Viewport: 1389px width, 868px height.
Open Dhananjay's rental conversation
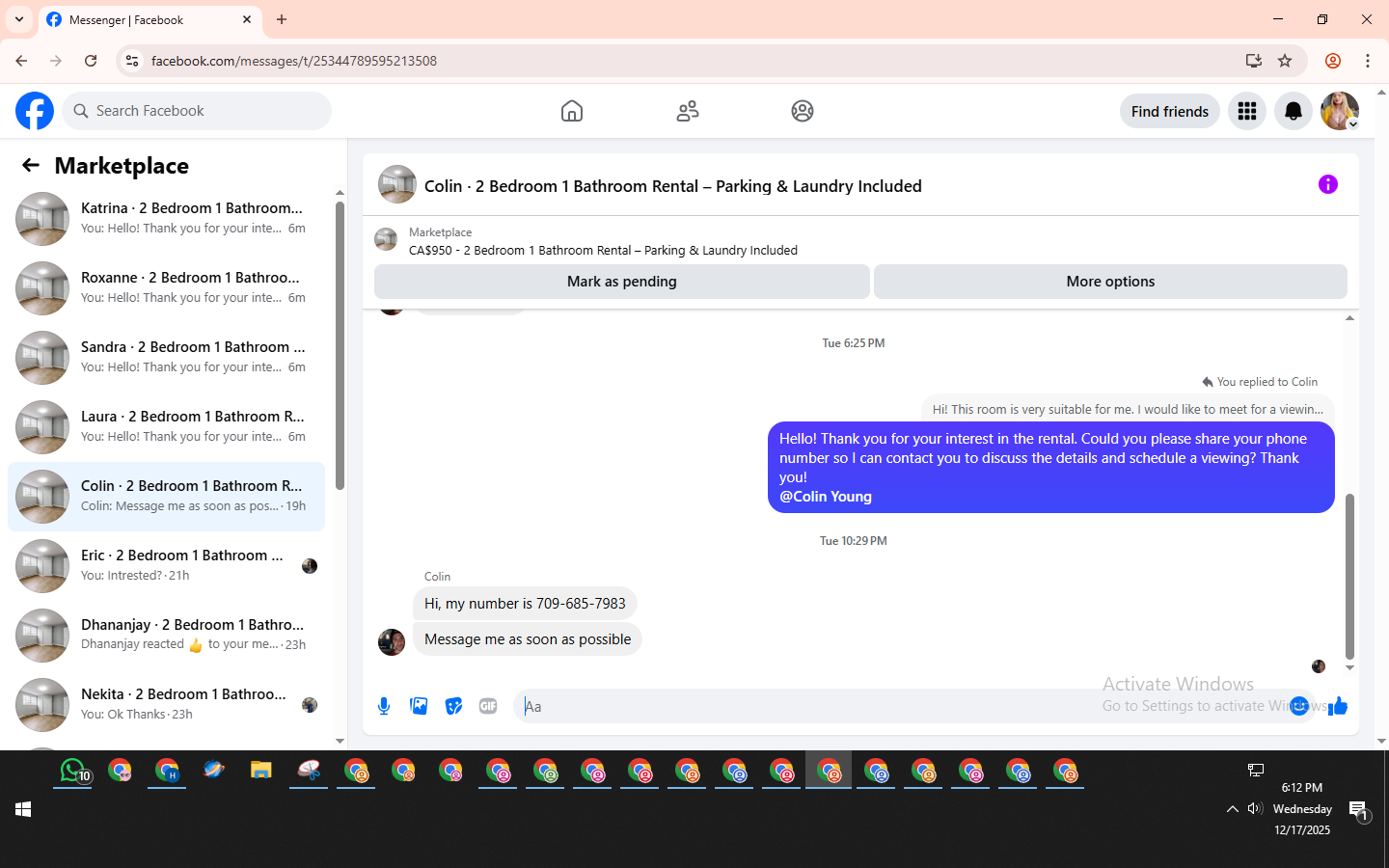click(x=166, y=635)
